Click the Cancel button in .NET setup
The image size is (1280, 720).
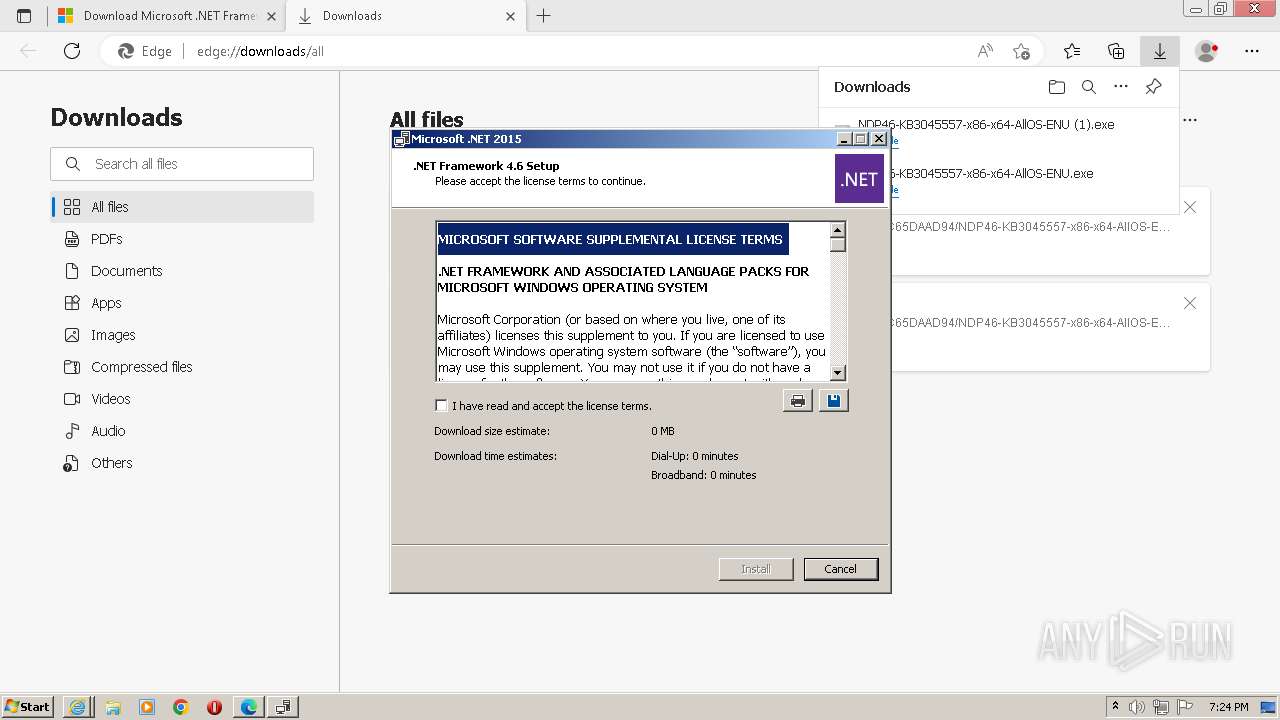[x=840, y=569]
